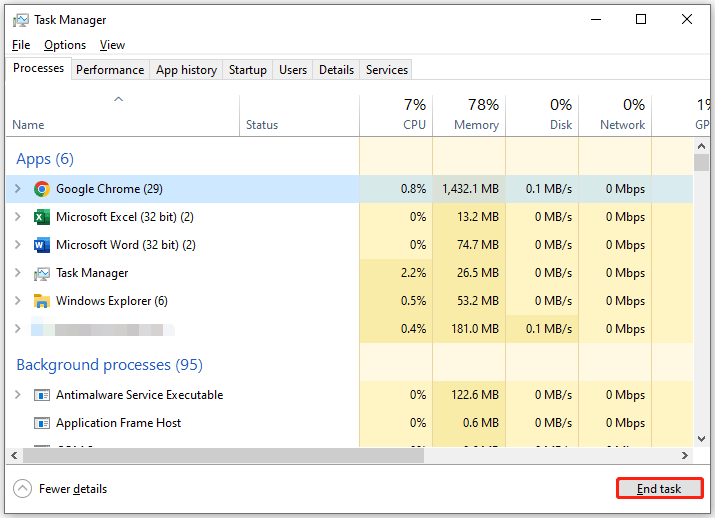Switch to the Services tab
The image size is (715, 518).
[386, 70]
